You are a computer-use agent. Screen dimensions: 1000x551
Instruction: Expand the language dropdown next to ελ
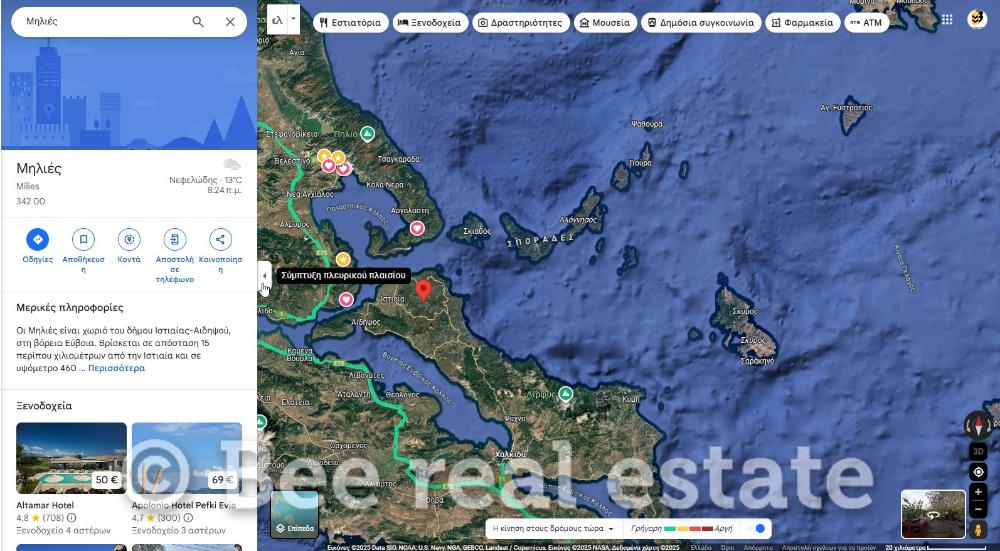pyautogui.click(x=293, y=19)
